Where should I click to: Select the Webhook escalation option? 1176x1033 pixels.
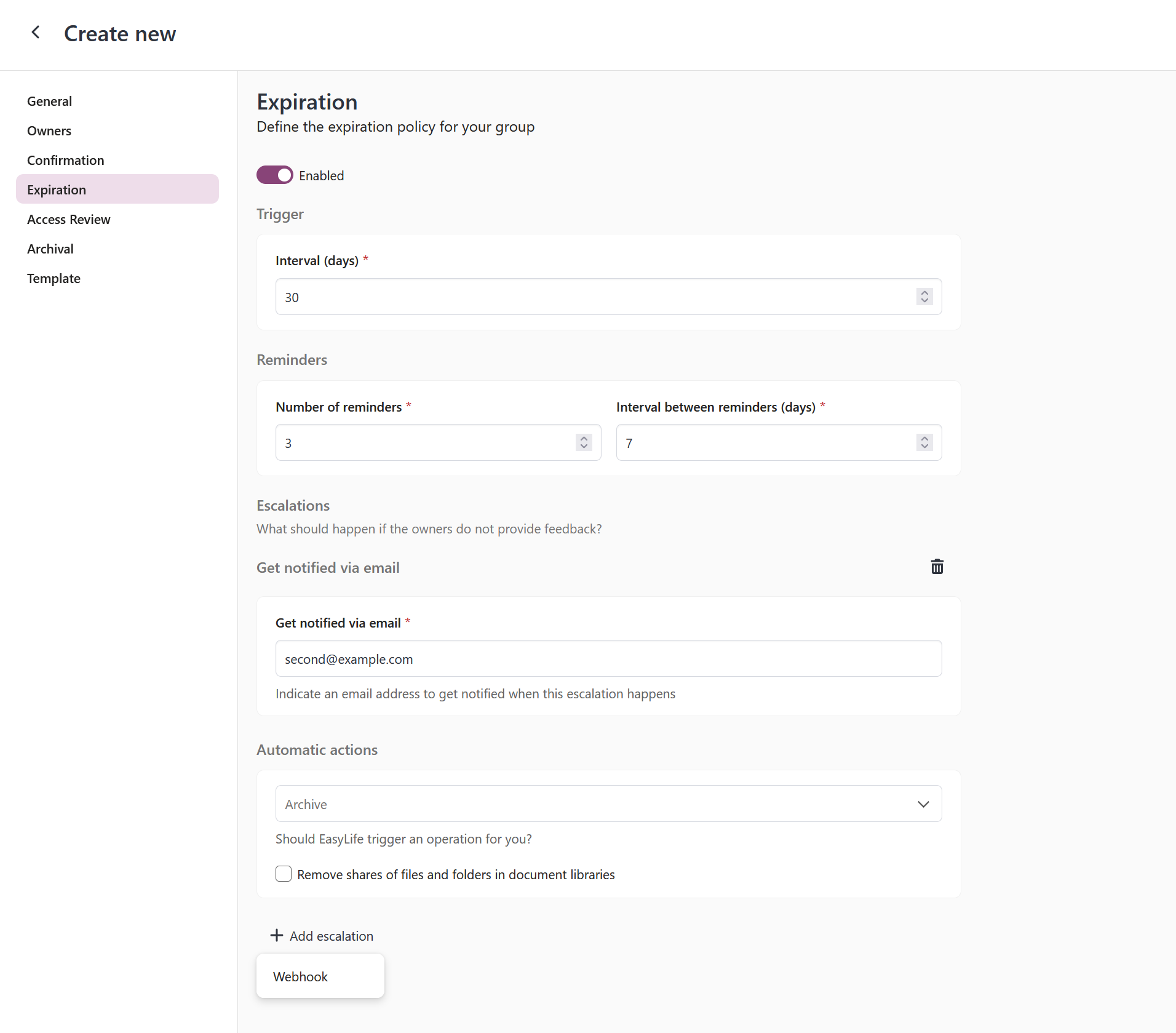pyautogui.click(x=301, y=976)
